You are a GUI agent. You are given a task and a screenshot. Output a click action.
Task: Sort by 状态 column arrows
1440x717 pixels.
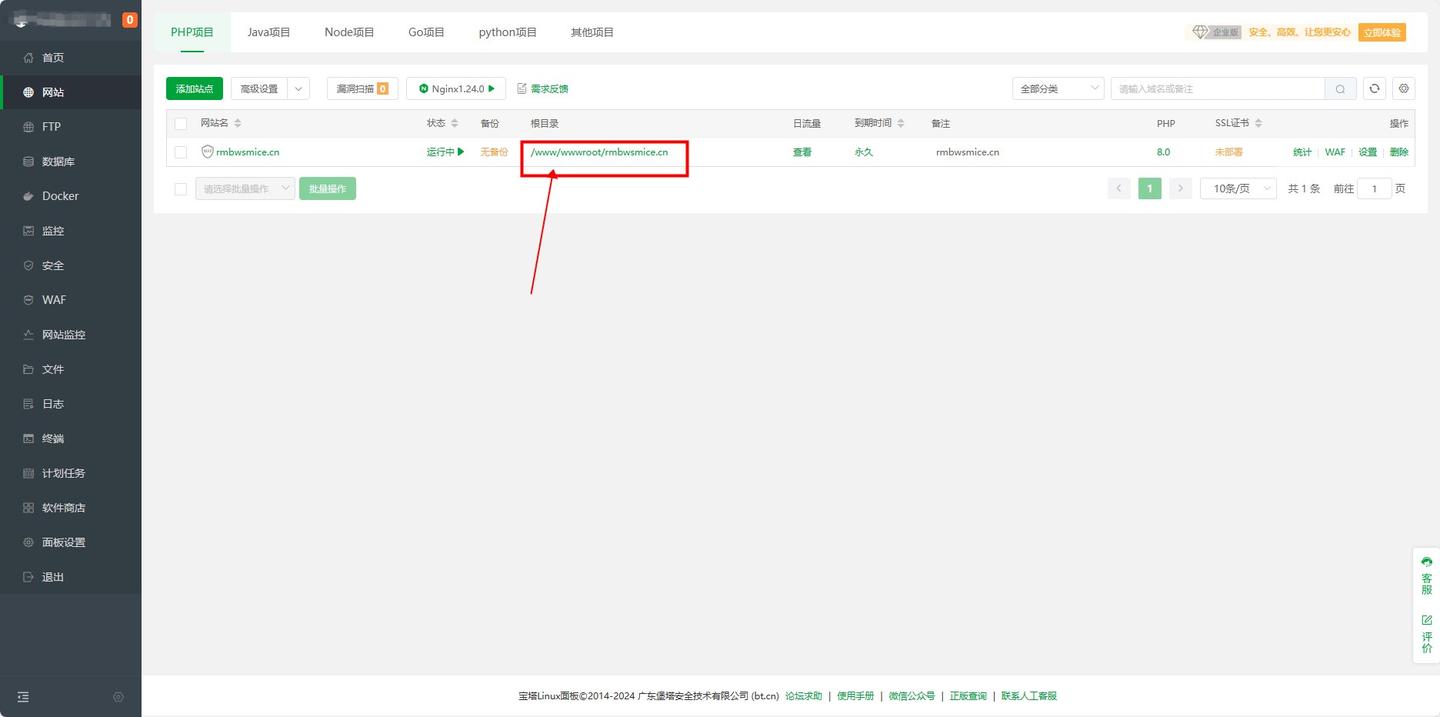pyautogui.click(x=455, y=124)
